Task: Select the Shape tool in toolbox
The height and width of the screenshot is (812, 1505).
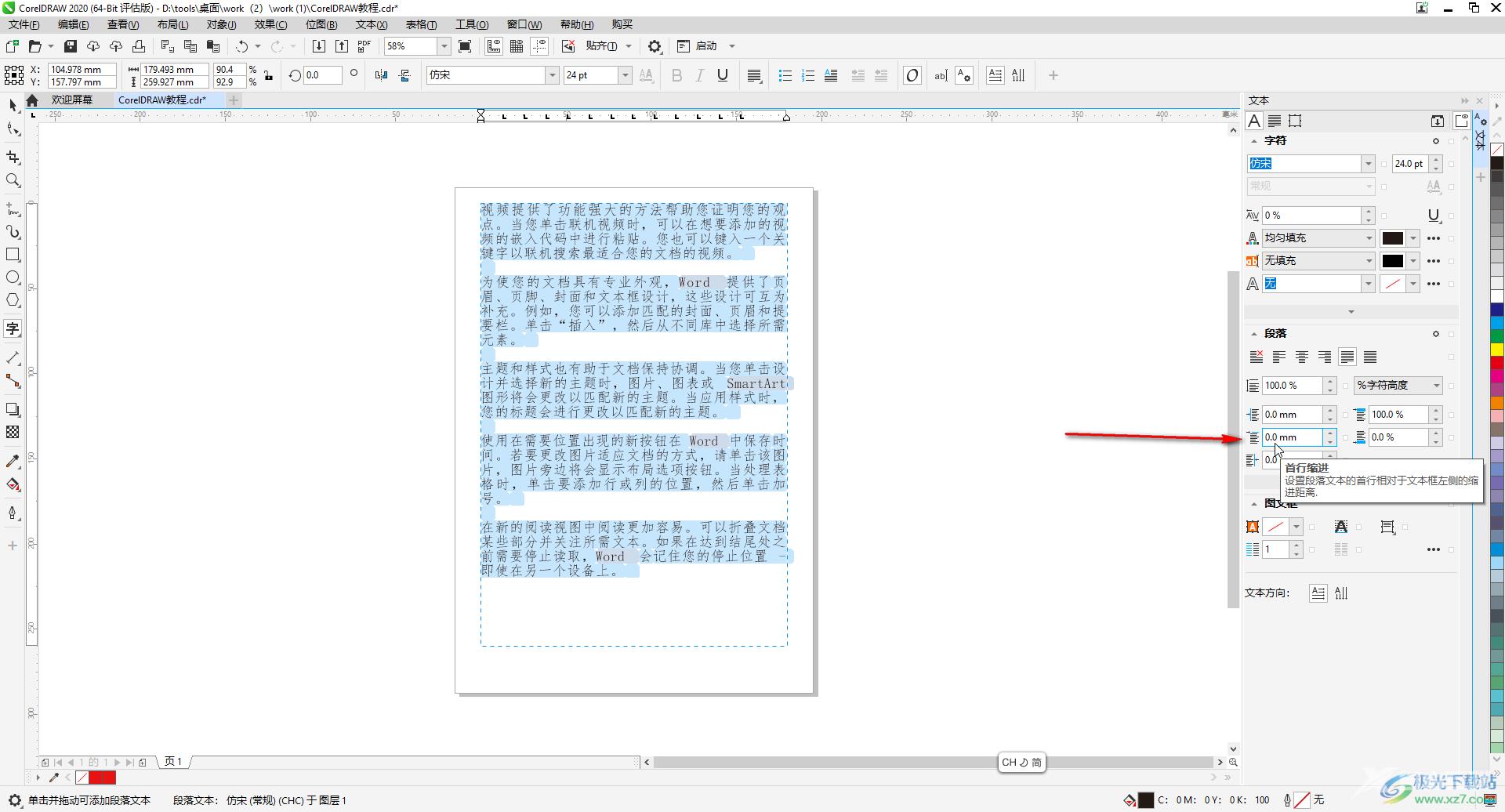Action: (13, 129)
